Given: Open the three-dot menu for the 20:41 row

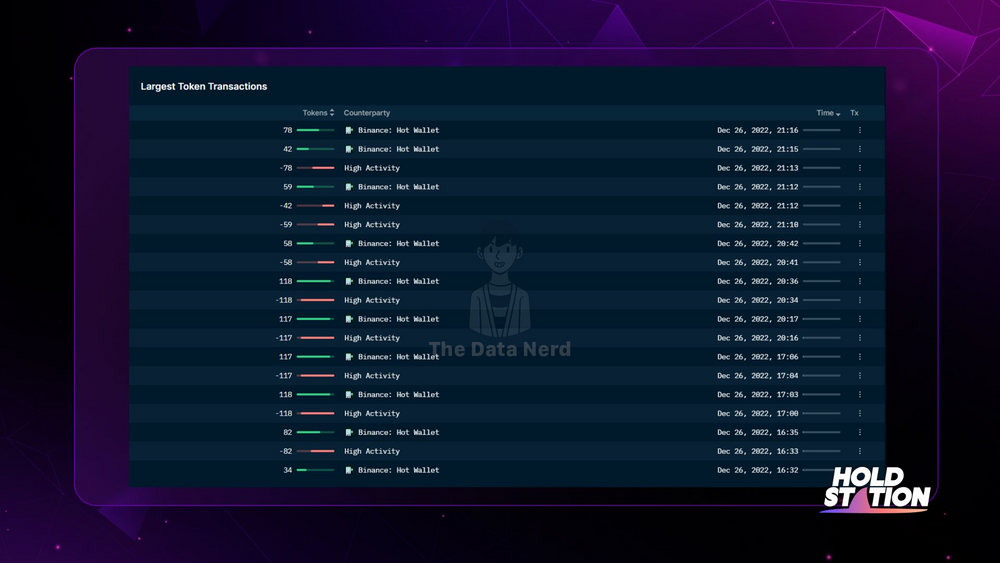Looking at the screenshot, I should [860, 262].
